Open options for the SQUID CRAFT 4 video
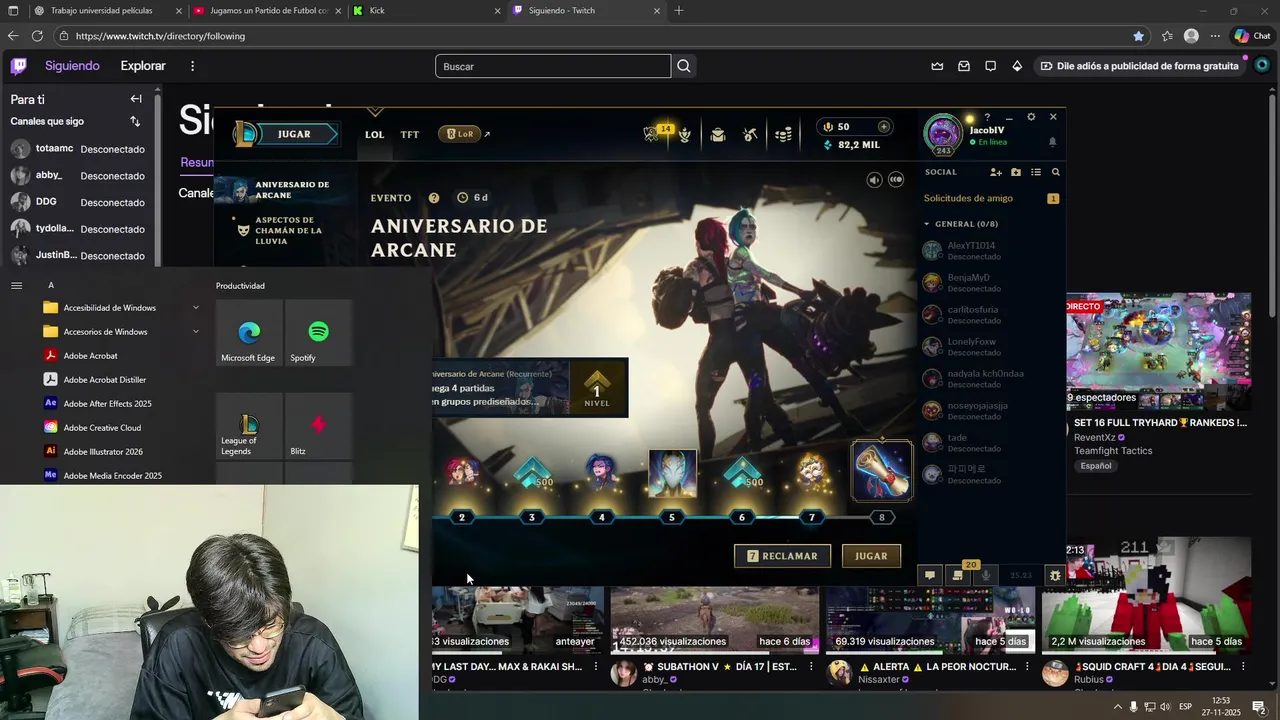Viewport: 1280px width, 720px height. [x=1243, y=666]
